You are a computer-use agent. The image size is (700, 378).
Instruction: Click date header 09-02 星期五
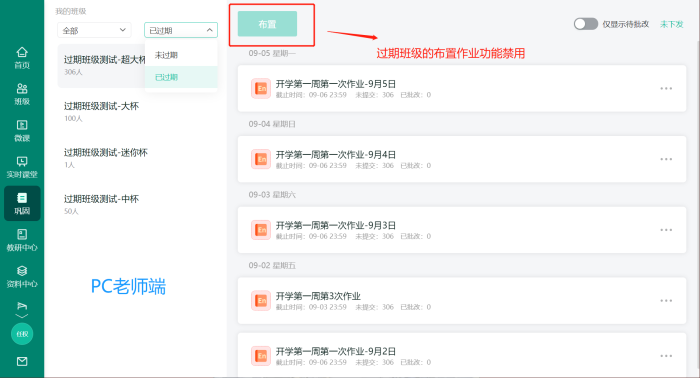(272, 266)
